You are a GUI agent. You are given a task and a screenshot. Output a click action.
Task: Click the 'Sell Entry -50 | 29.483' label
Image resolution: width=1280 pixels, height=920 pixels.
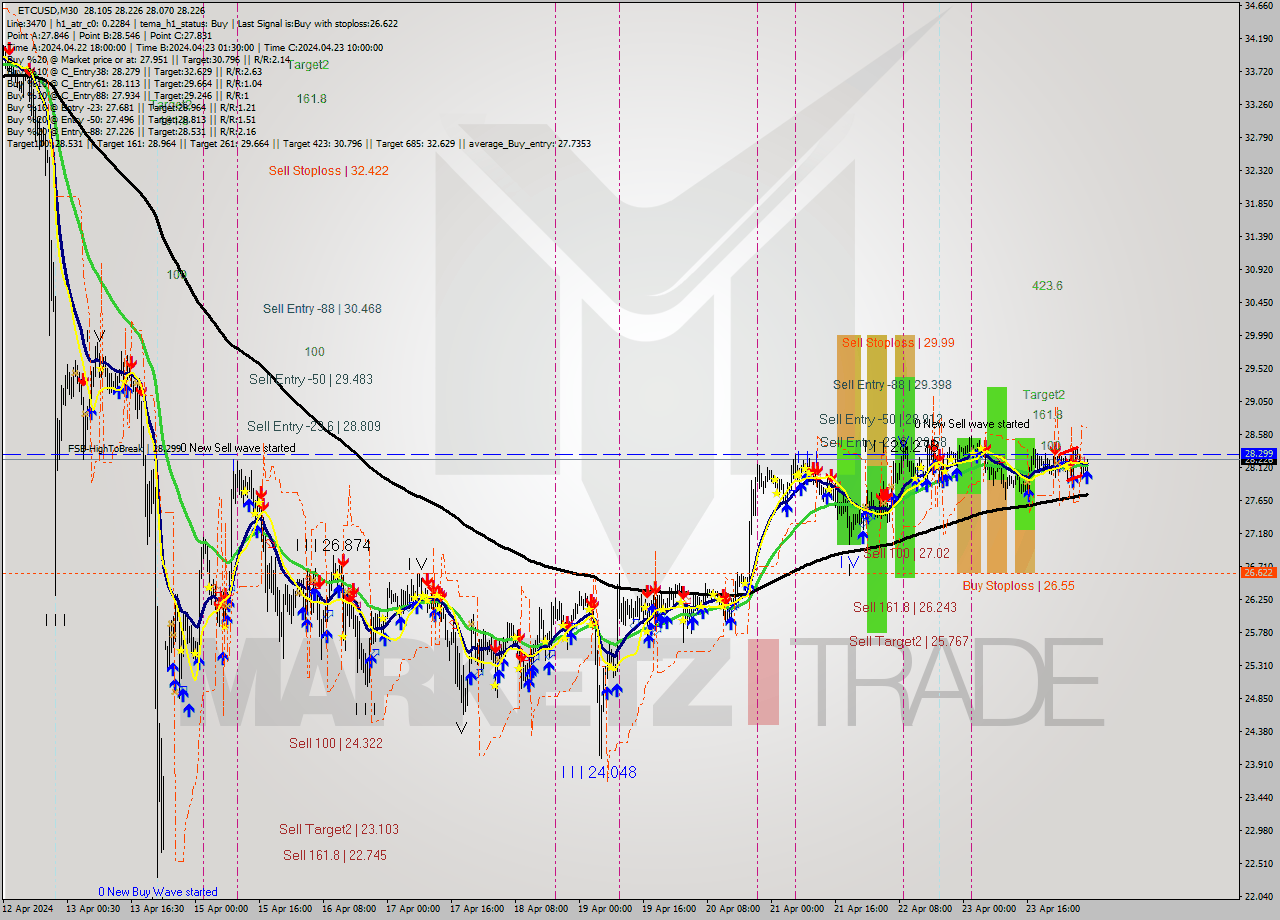pyautogui.click(x=310, y=380)
